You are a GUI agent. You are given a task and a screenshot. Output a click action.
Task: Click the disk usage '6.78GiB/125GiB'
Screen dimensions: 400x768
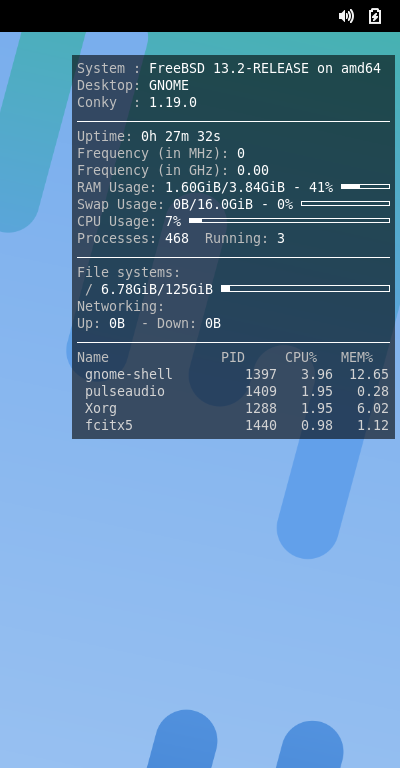[x=157, y=289]
